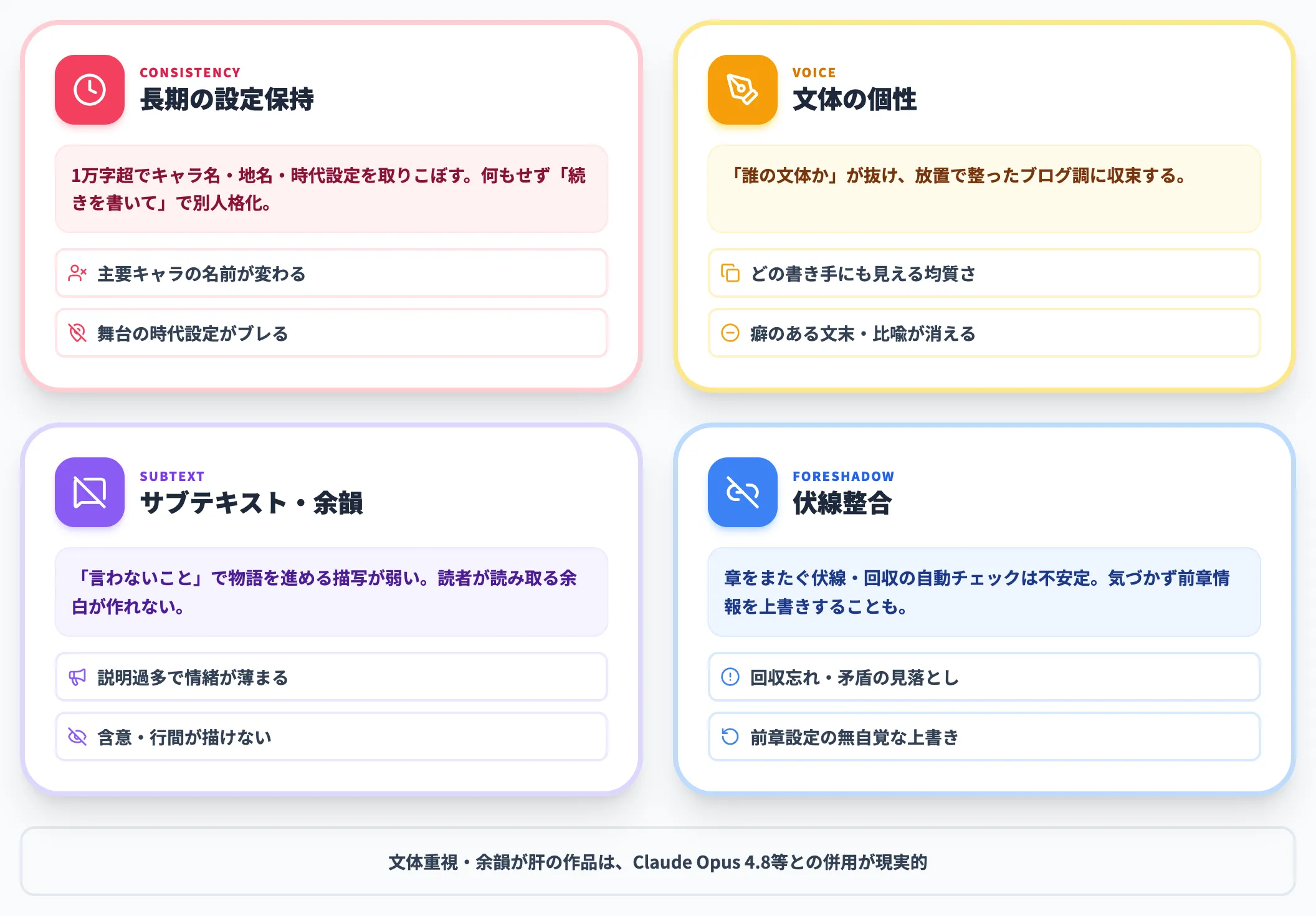Select the 前章設定の無自覚な上書き text

click(x=854, y=737)
